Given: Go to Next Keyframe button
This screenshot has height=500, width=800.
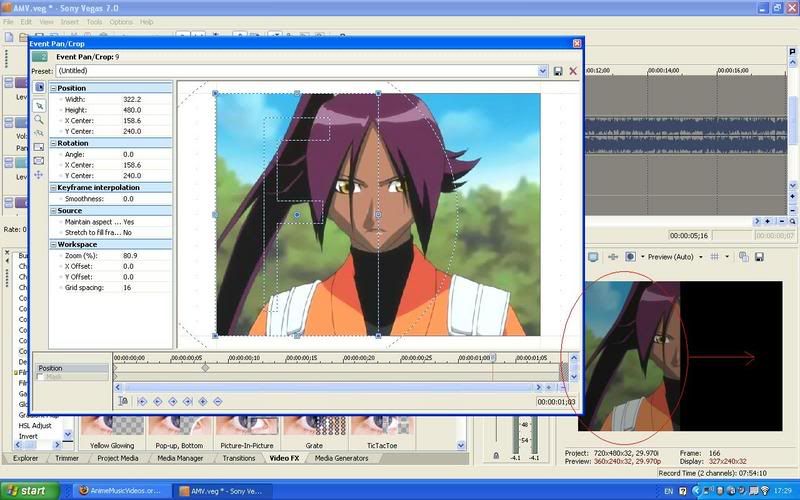Looking at the screenshot, I should (x=172, y=402).
